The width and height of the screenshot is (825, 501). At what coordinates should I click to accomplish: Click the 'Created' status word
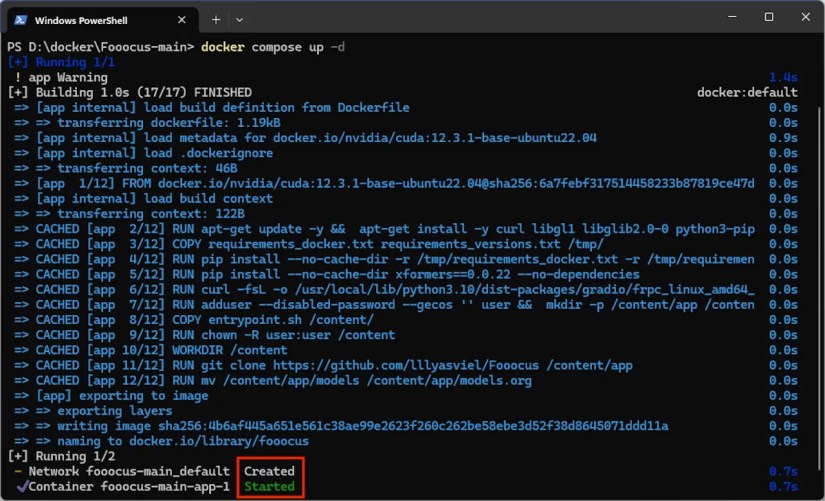tap(269, 472)
